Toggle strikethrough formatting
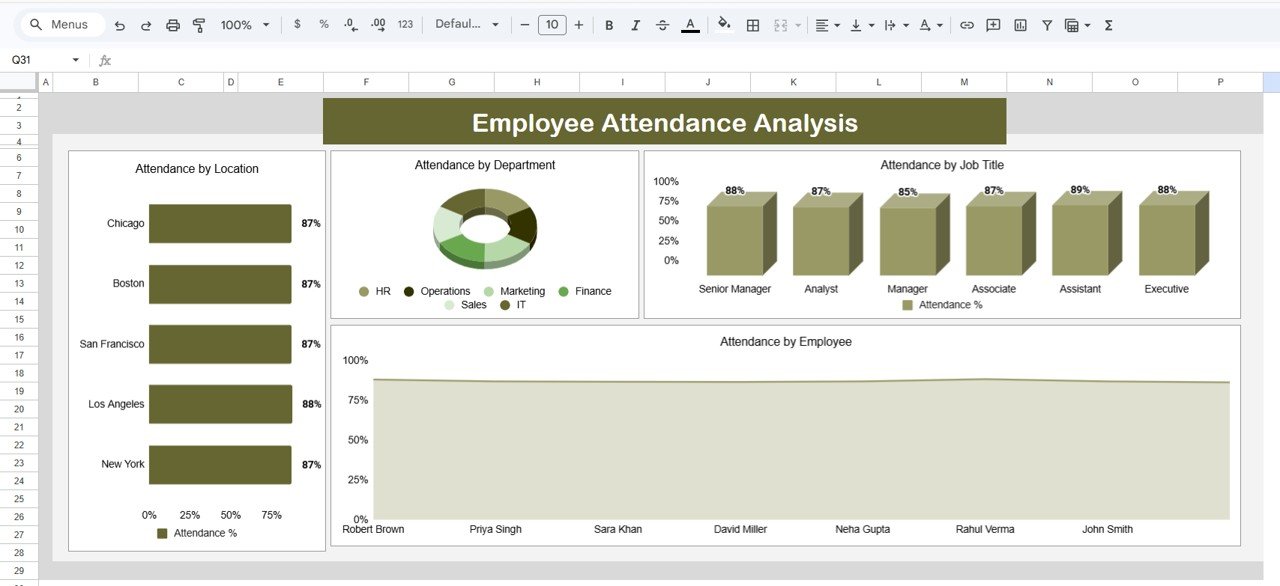This screenshot has width=1280, height=586. click(x=662, y=25)
